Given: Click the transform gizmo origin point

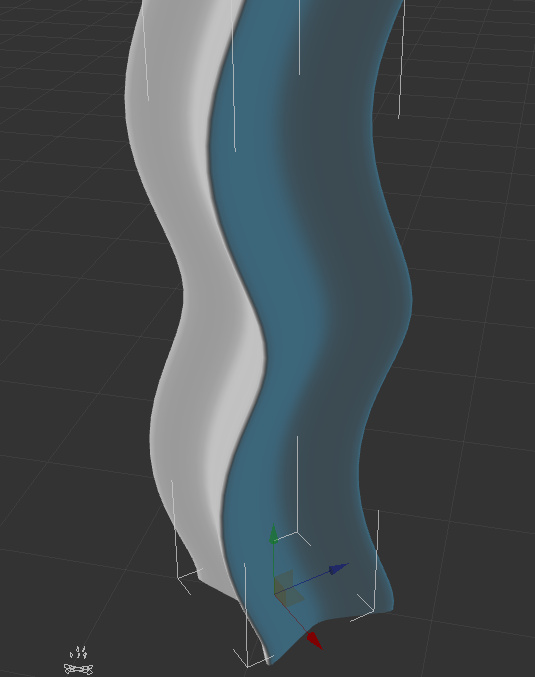Looking at the screenshot, I should 275,594.
